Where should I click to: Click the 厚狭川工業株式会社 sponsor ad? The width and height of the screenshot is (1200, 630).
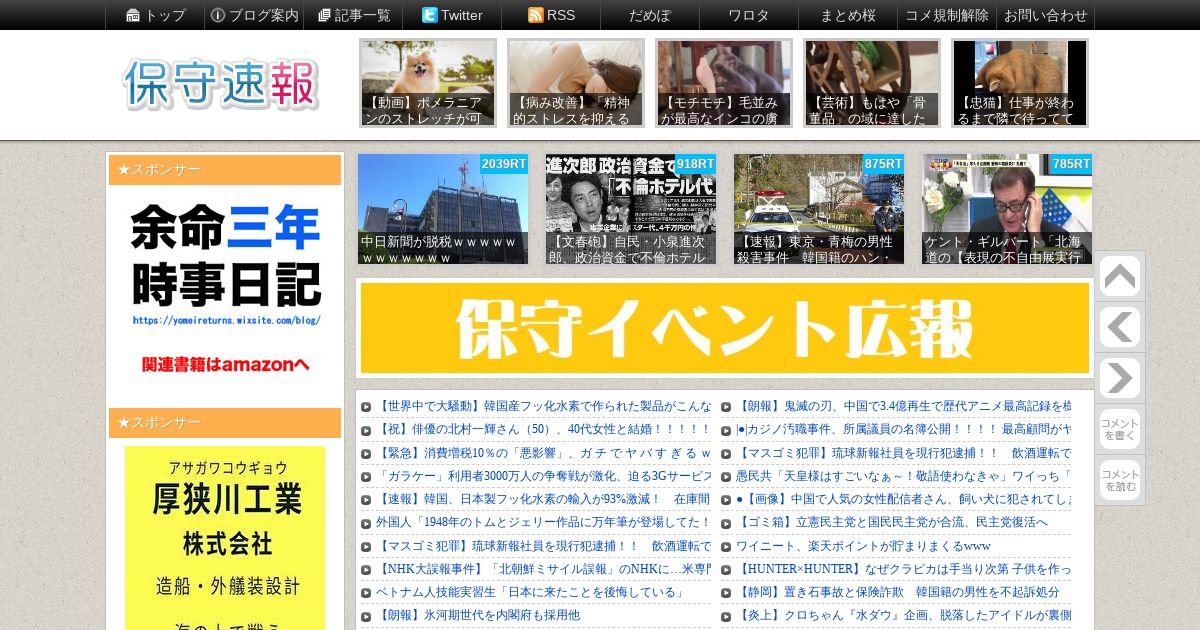(x=225, y=538)
